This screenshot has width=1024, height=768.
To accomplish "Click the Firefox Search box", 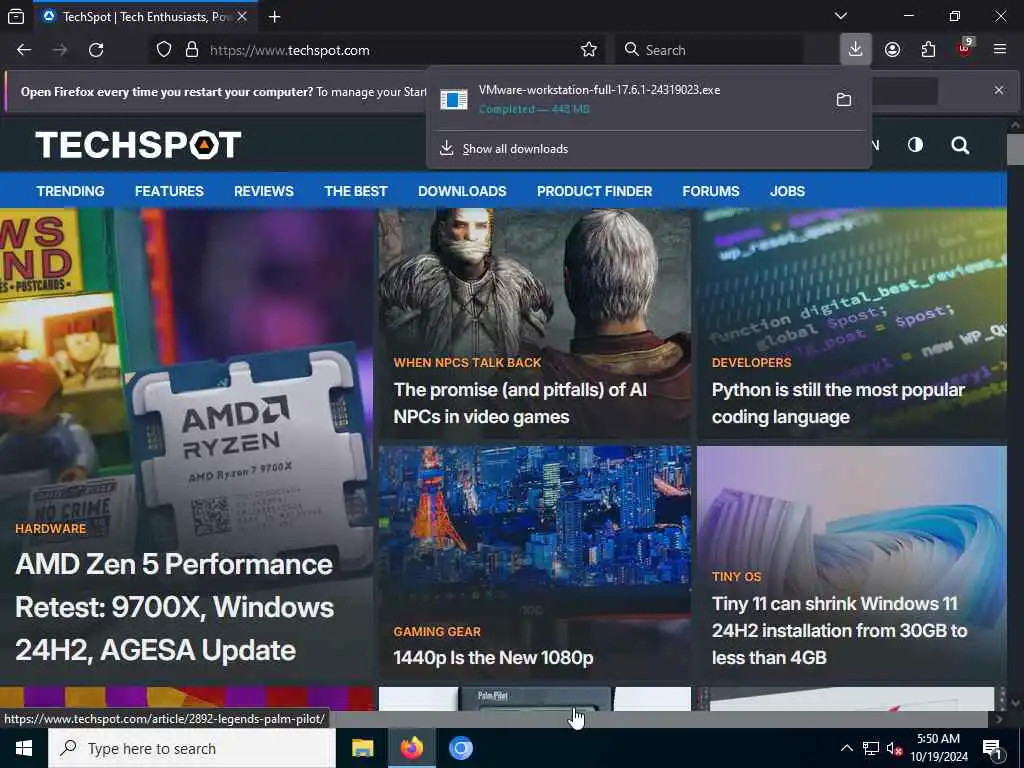I will tap(709, 50).
